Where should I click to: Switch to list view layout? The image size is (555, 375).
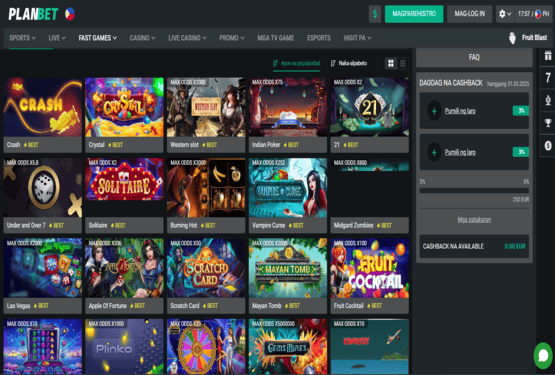coord(402,63)
